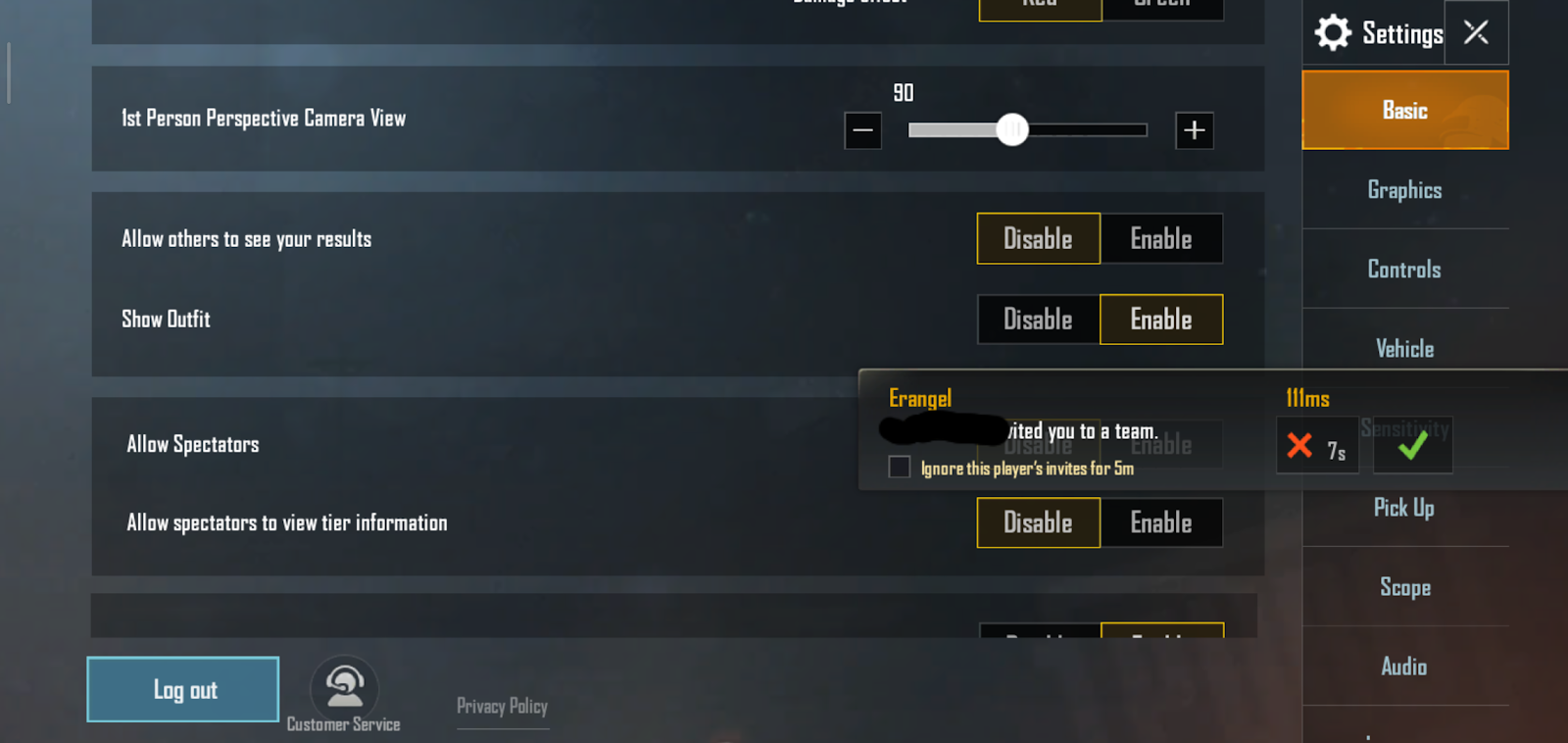Image resolution: width=1568 pixels, height=743 pixels.
Task: Go to the Scope tab
Action: (x=1404, y=587)
